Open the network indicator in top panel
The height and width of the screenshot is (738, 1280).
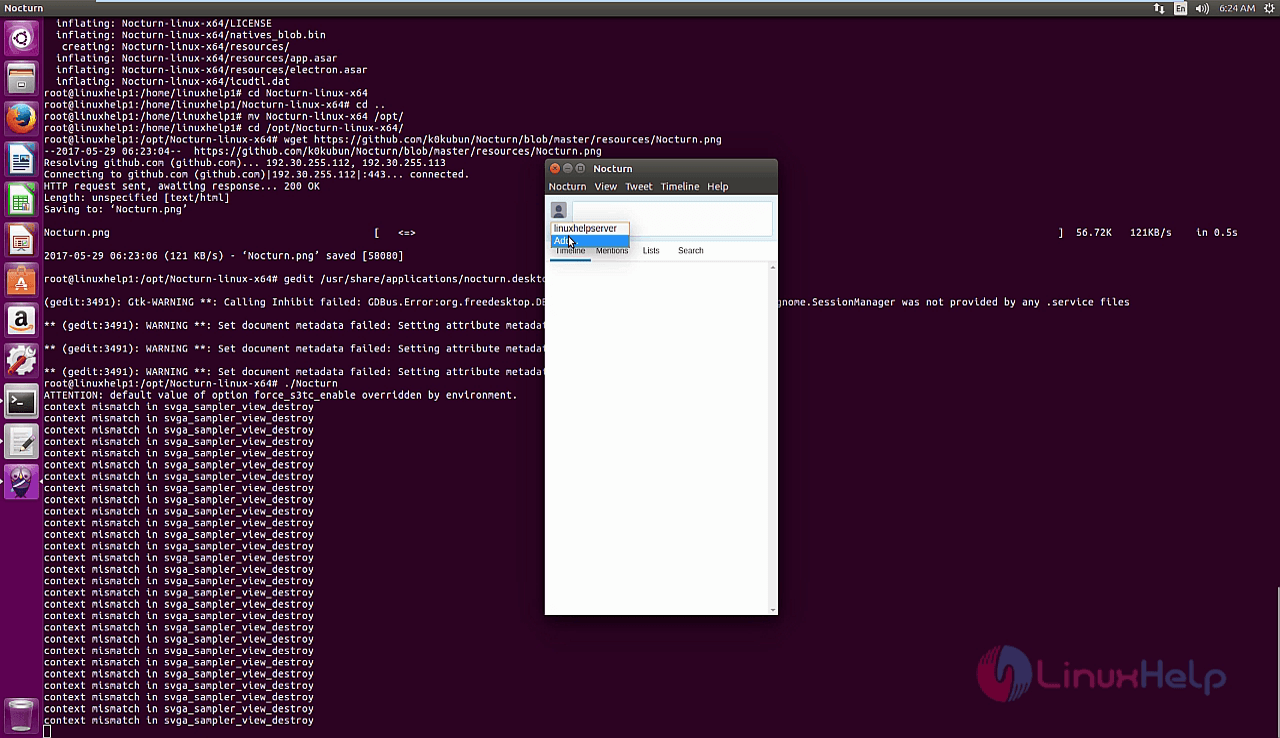(1159, 8)
